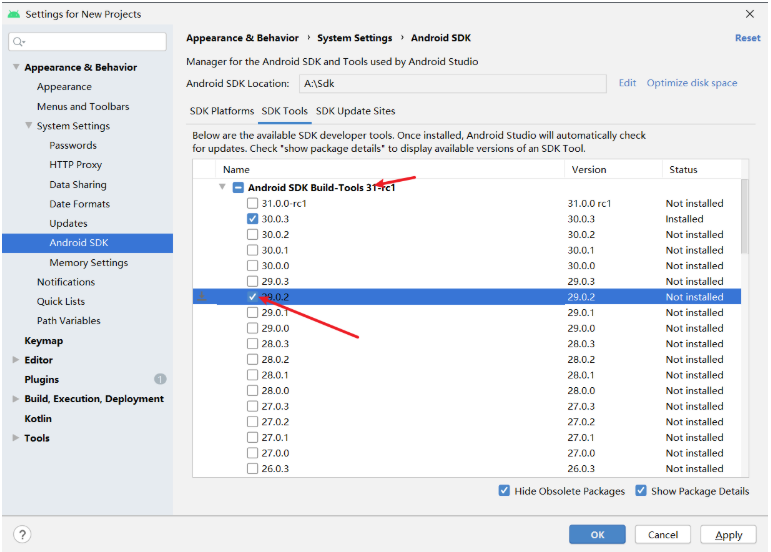Open Plugins settings
The image size is (771, 552).
[x=42, y=379]
